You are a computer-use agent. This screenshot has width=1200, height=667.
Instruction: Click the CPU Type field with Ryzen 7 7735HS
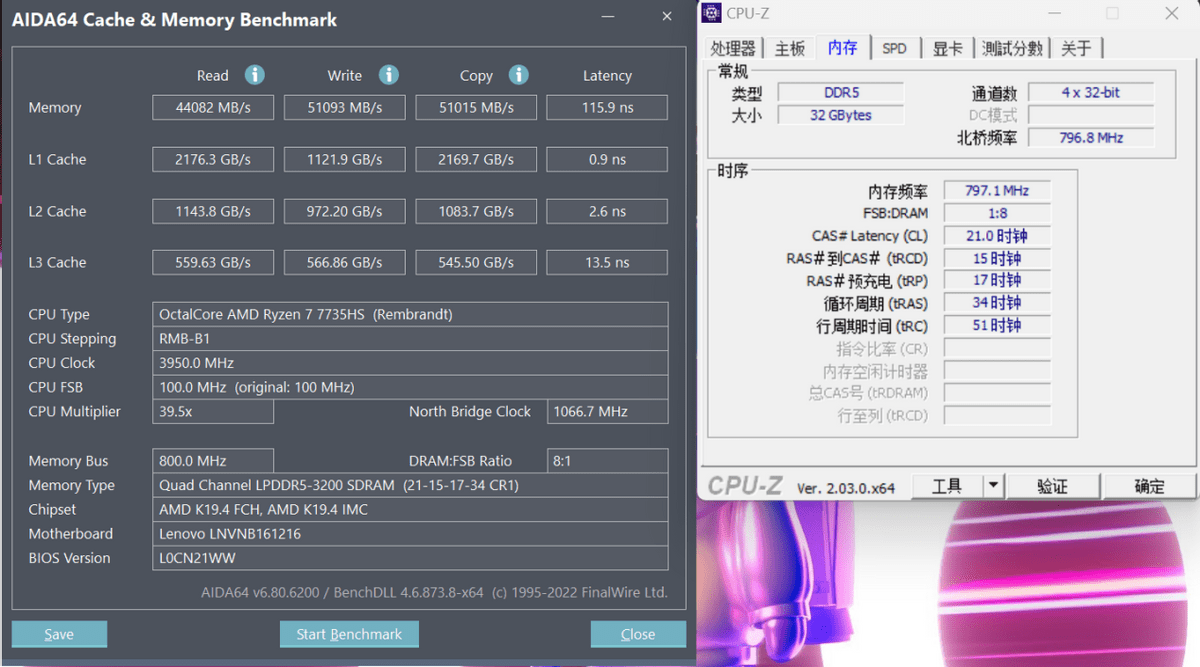pos(410,314)
